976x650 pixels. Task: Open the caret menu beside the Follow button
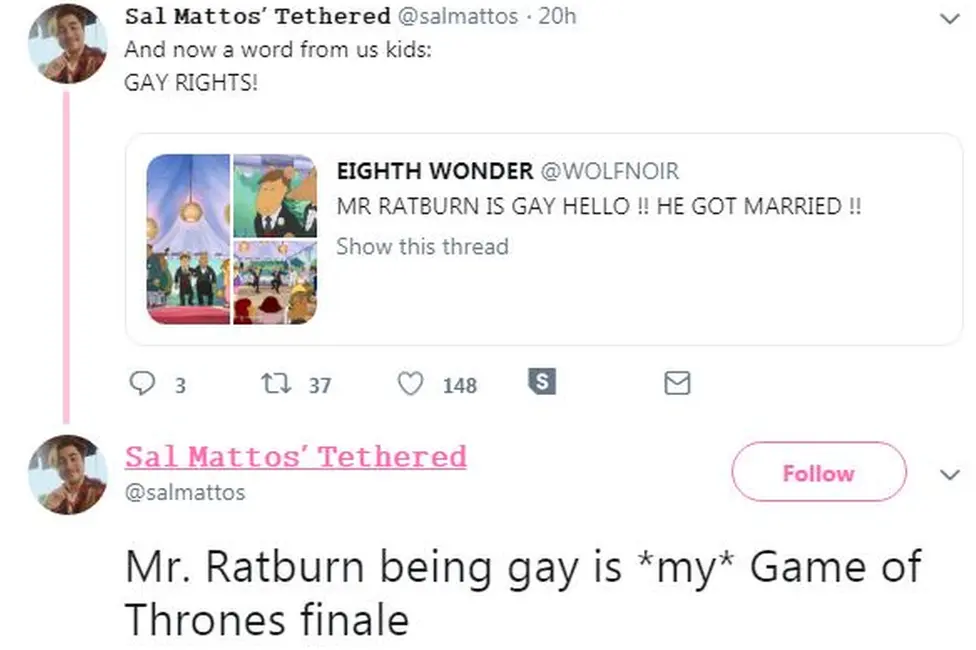948,473
